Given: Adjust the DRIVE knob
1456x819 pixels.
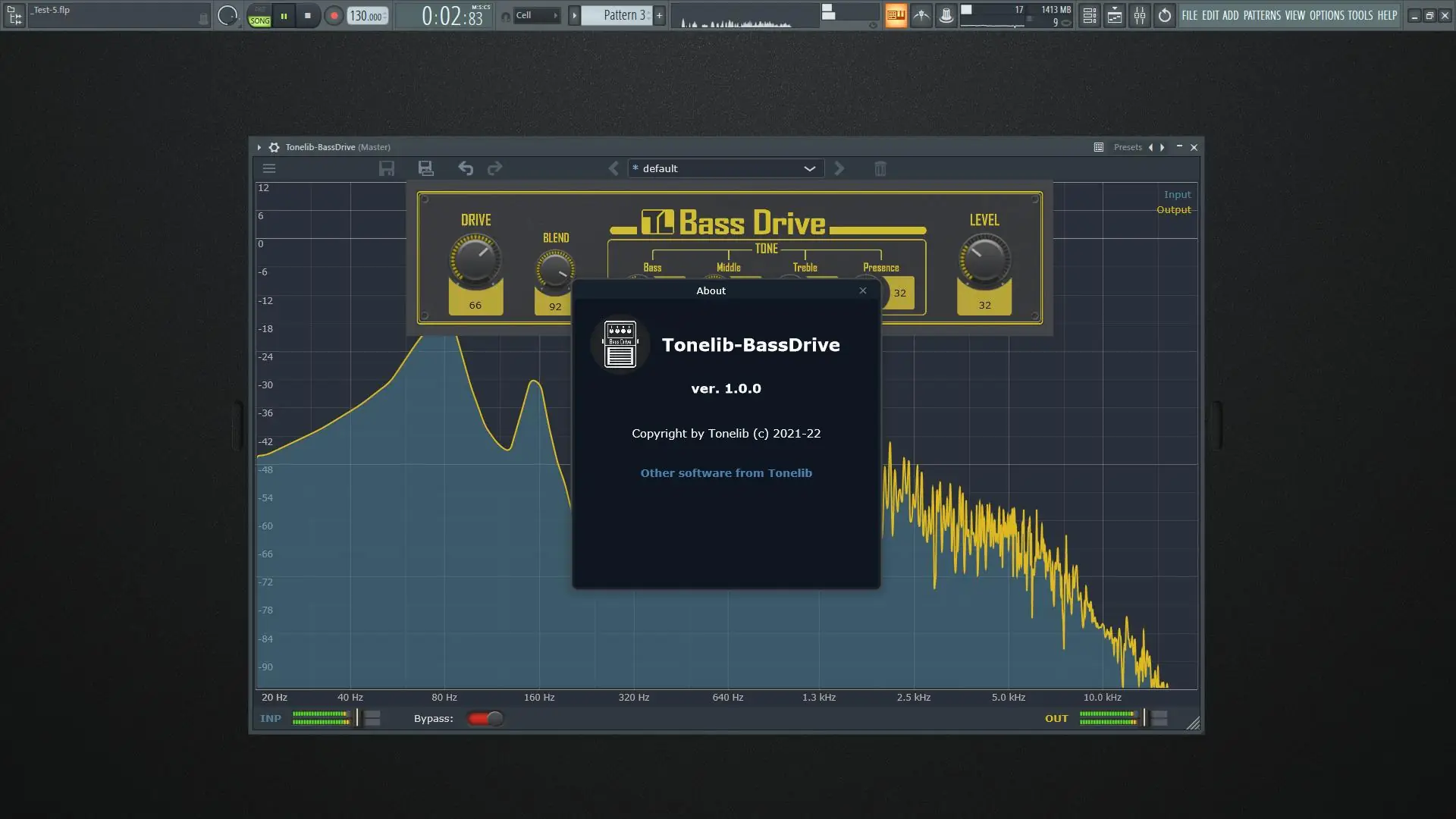Looking at the screenshot, I should click(x=475, y=260).
